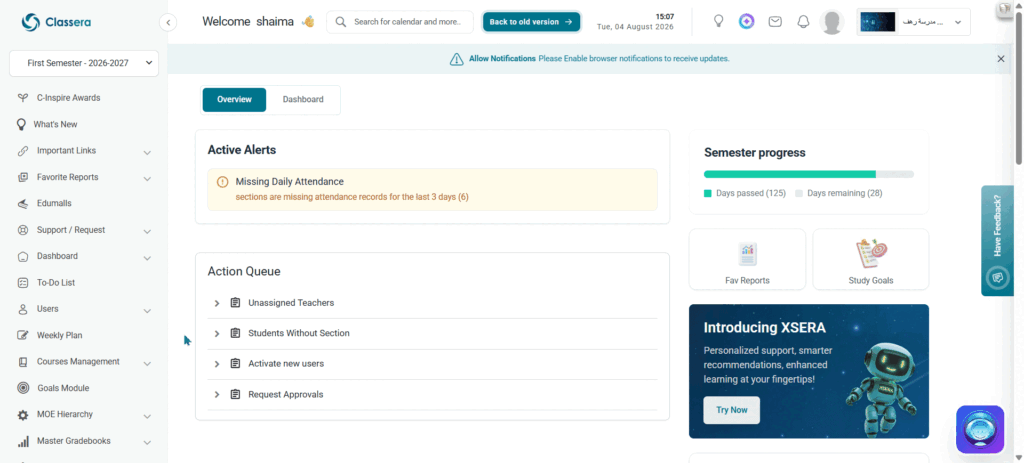Click the Classera logo
The width and height of the screenshot is (1024, 463).
coord(56,22)
